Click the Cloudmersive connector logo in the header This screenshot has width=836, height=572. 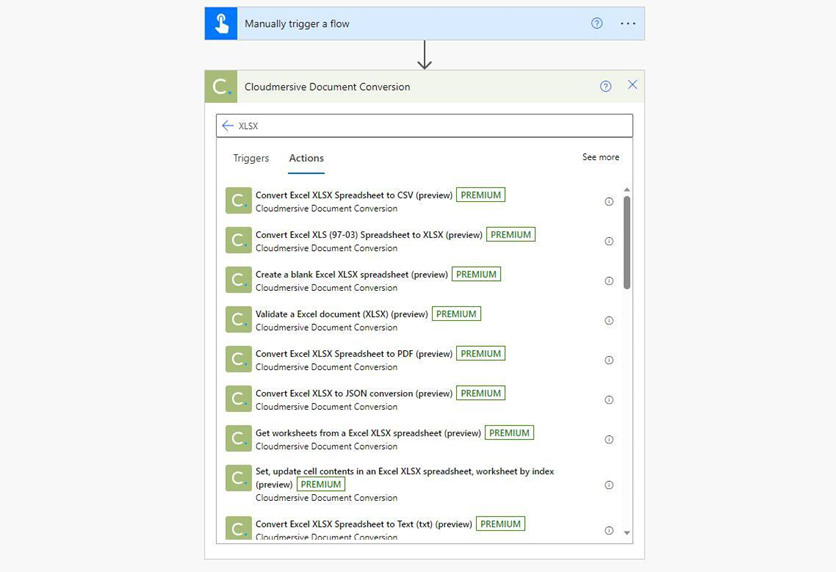coord(221,86)
